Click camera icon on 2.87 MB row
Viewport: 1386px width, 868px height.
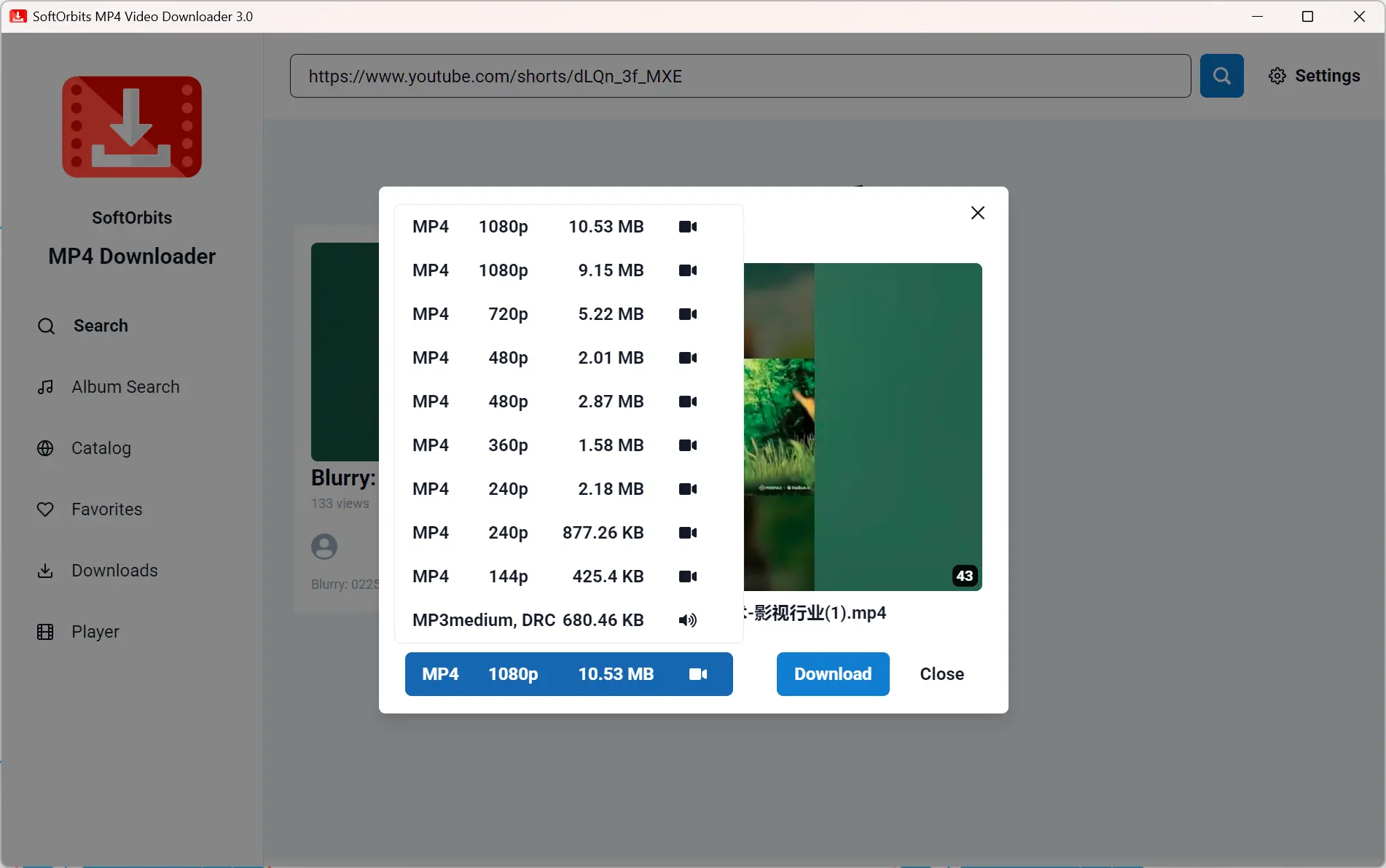[x=688, y=402]
